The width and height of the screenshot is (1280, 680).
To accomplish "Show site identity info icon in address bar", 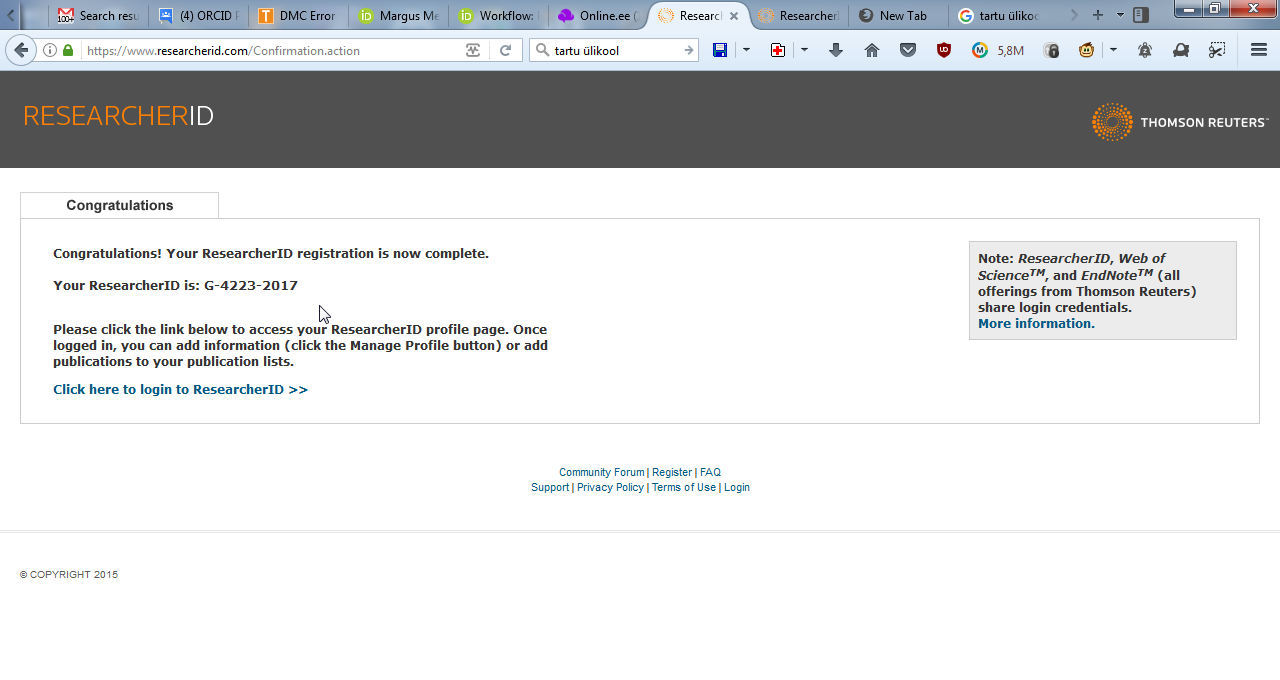I will point(50,50).
